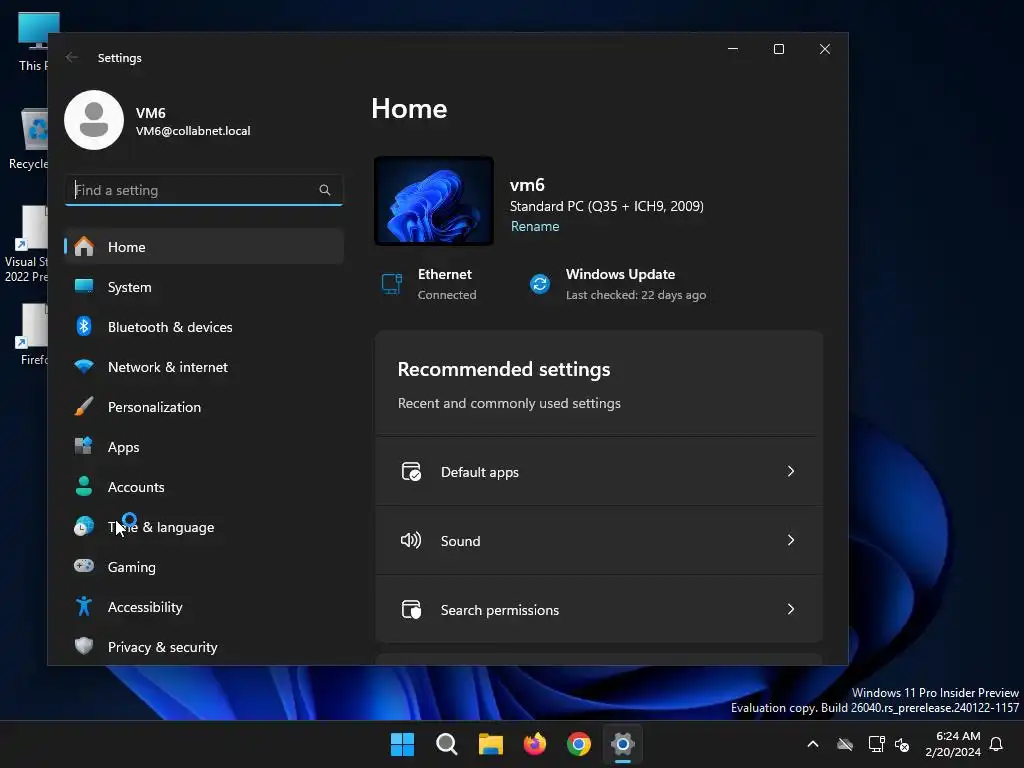Open Windows Start menu
This screenshot has width=1024, height=768.
(x=402, y=744)
